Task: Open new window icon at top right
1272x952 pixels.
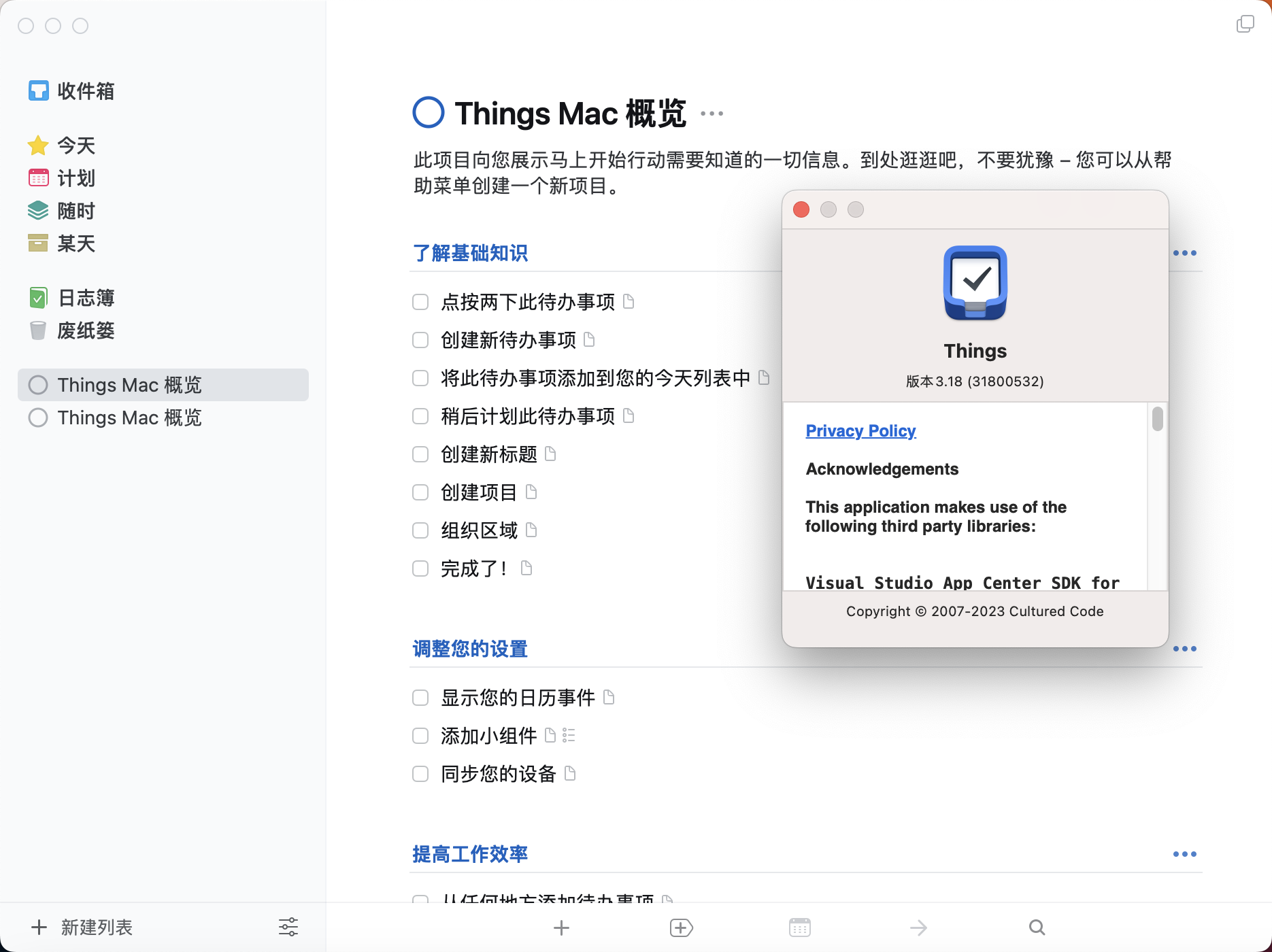Action: (1245, 24)
